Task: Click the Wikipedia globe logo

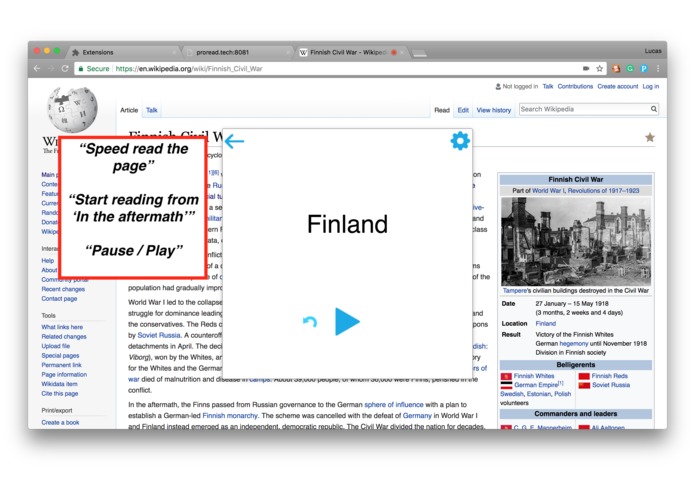Action: 72,109
